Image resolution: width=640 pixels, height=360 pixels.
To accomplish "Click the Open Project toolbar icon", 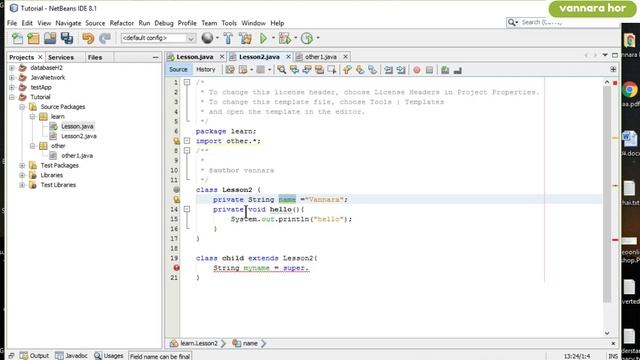I will (50, 38).
